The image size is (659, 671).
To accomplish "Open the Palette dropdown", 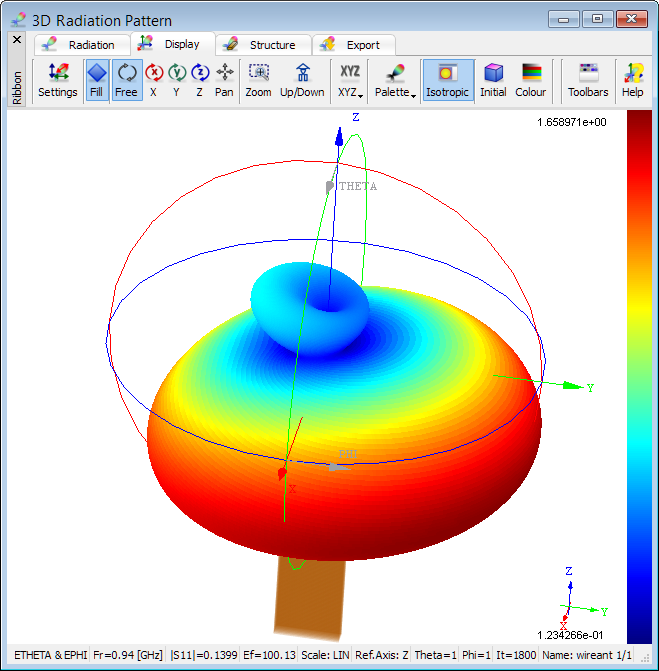I will click(394, 81).
